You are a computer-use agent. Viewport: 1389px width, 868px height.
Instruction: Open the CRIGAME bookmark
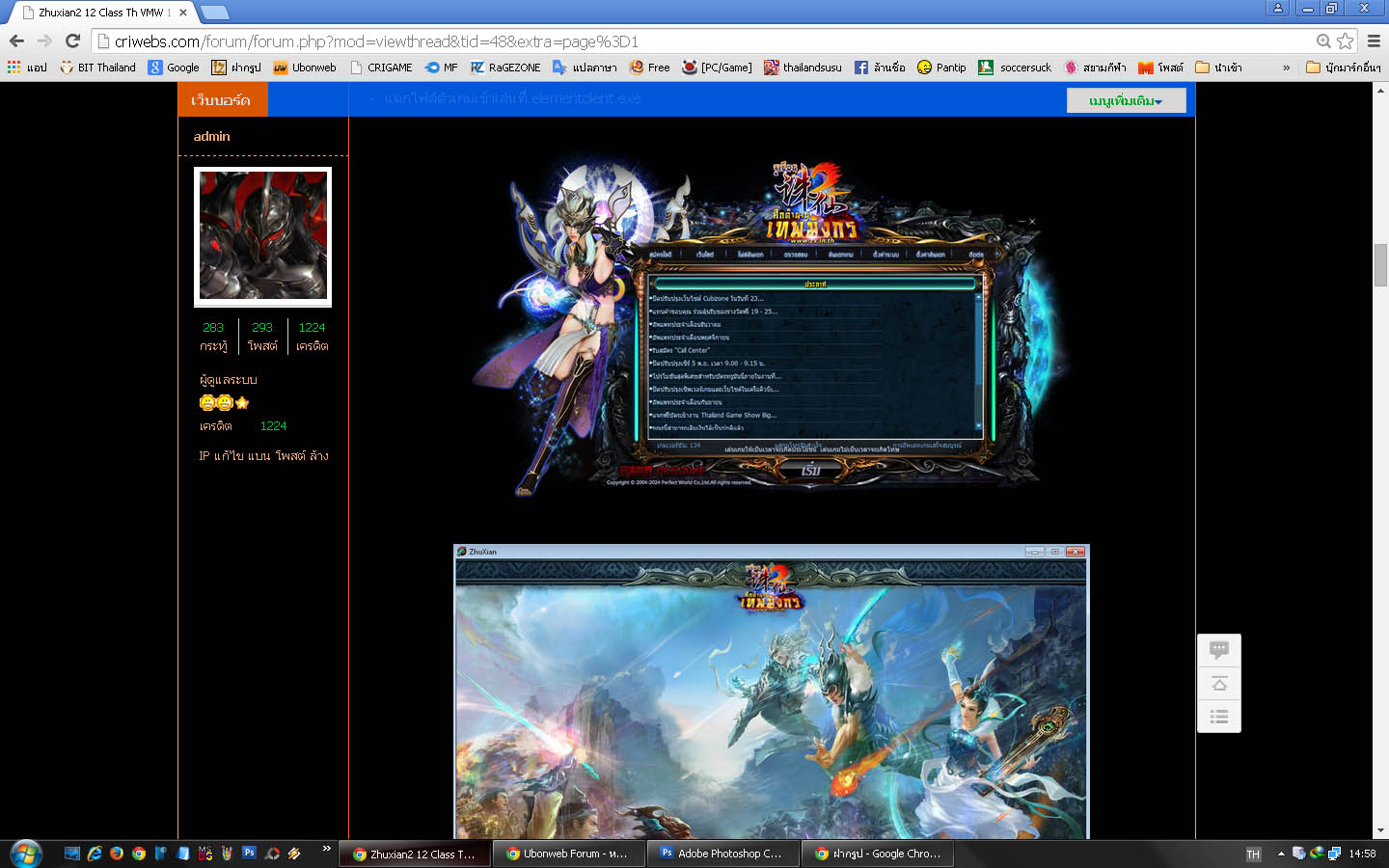coord(381,68)
